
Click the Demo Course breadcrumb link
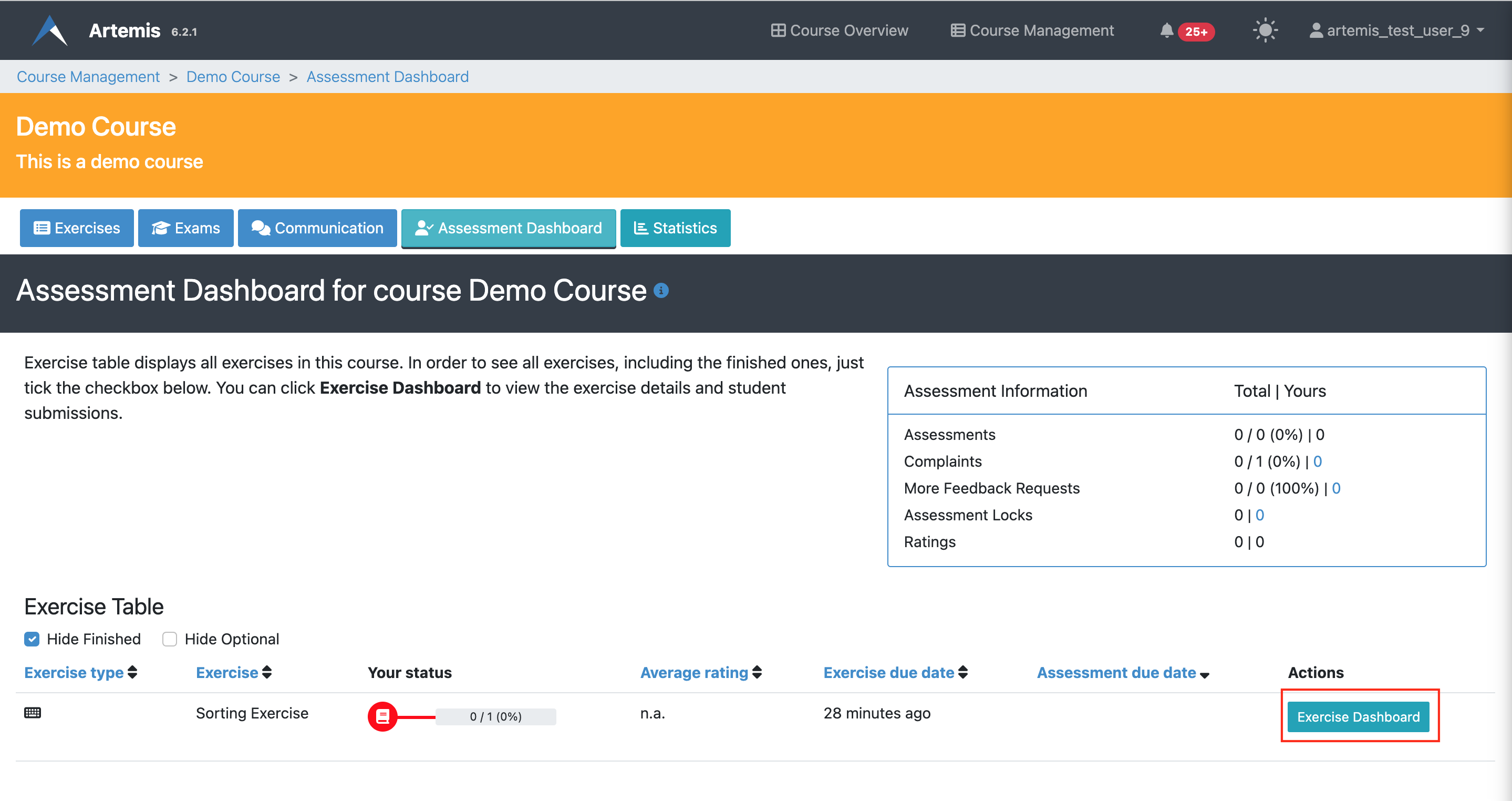[233, 77]
